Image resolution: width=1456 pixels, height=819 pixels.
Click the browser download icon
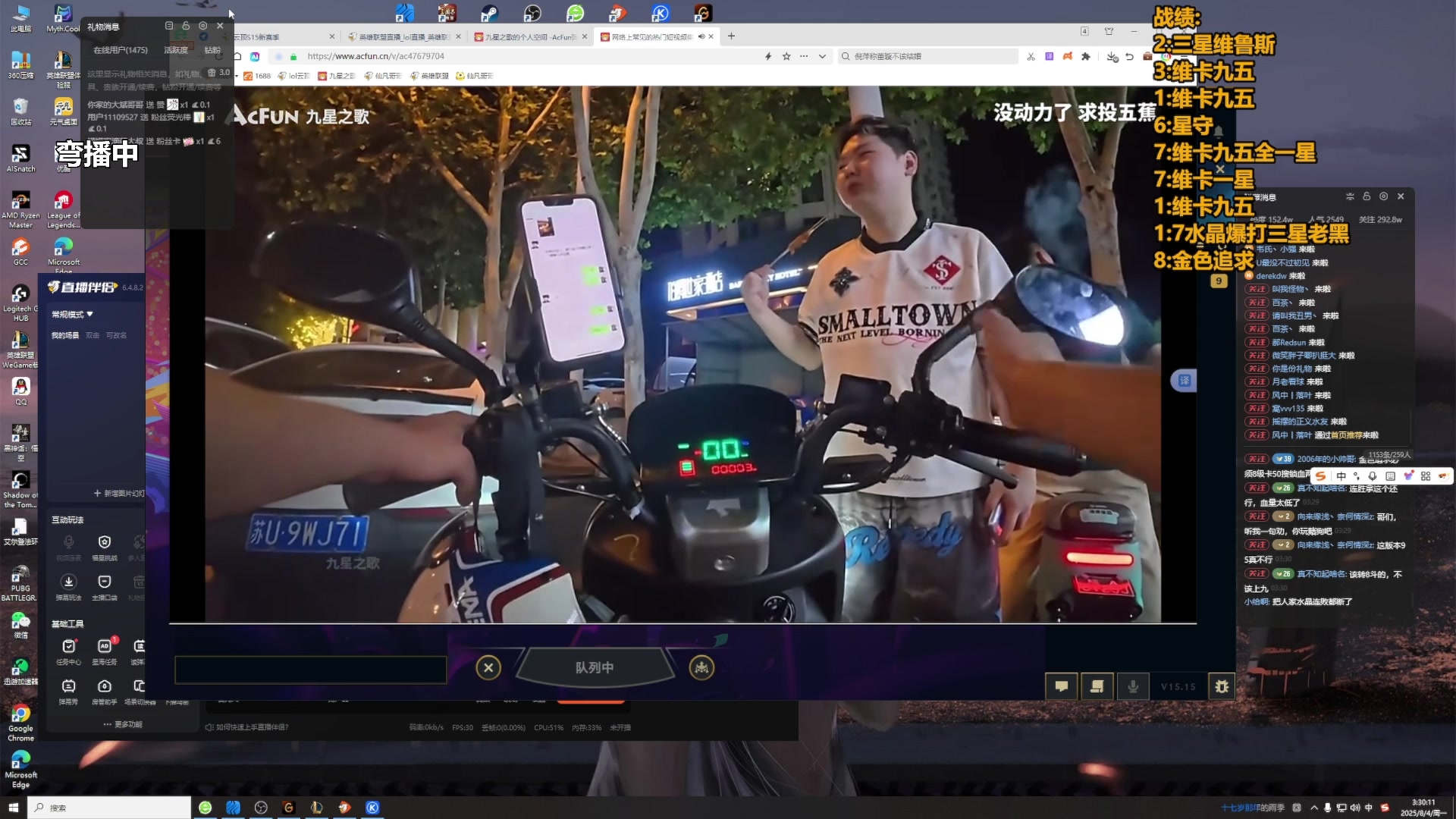(x=1112, y=57)
